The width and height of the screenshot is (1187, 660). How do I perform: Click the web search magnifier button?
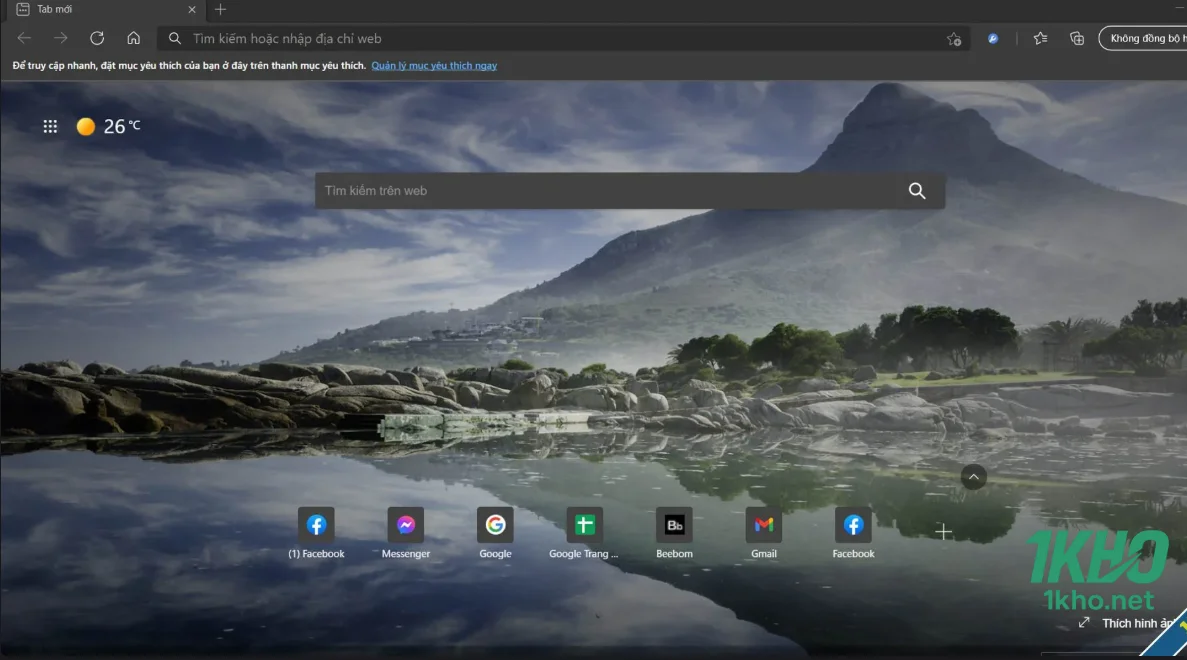[x=917, y=191]
